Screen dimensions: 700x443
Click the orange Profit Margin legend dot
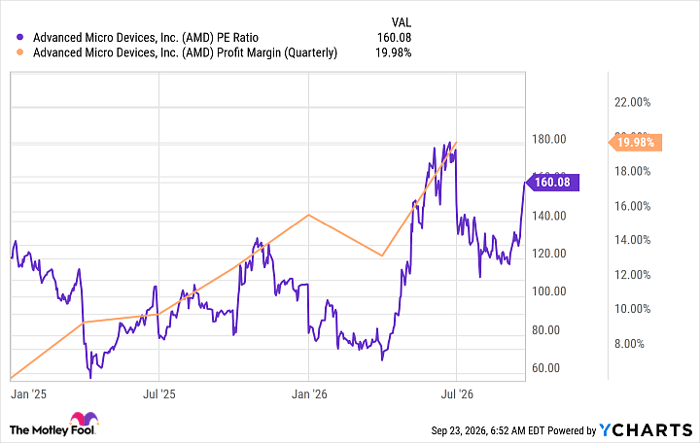point(20,52)
